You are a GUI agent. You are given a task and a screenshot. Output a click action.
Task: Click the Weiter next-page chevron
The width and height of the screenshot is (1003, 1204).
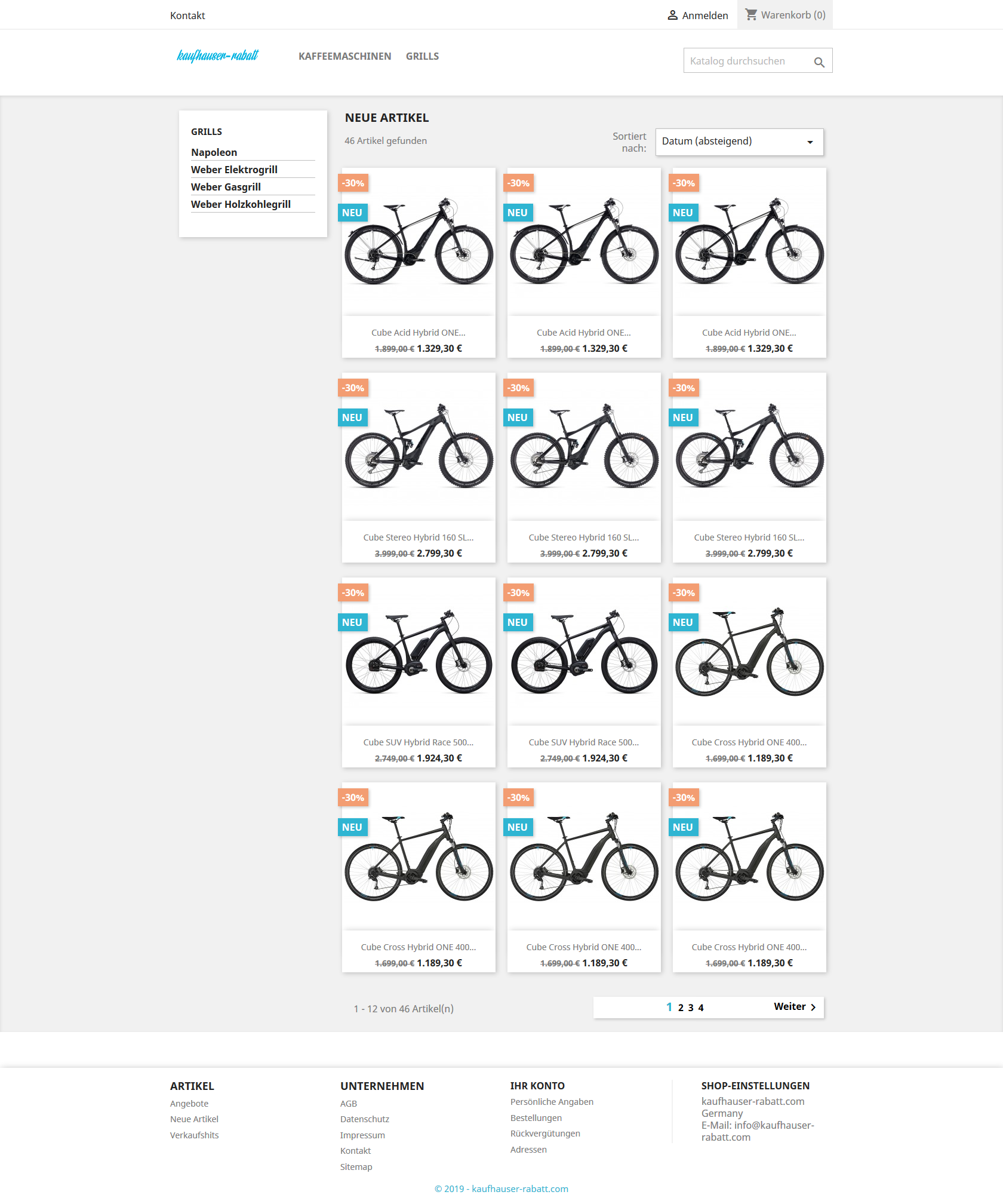[813, 1007]
